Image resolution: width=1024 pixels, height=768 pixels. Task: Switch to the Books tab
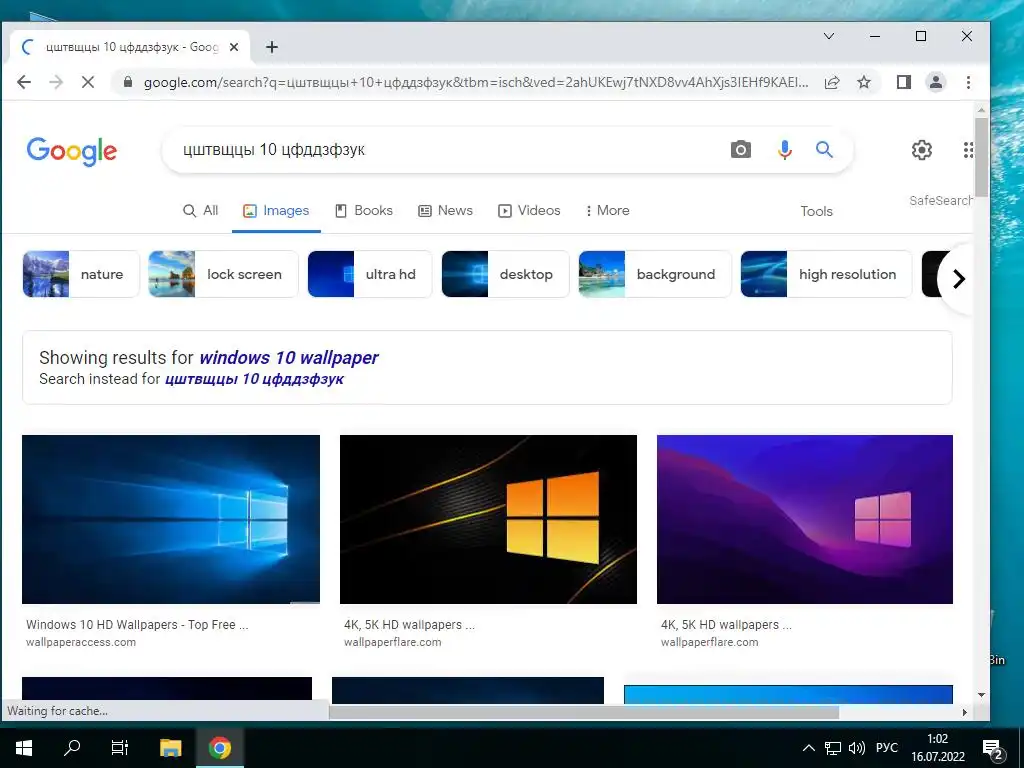coord(364,210)
